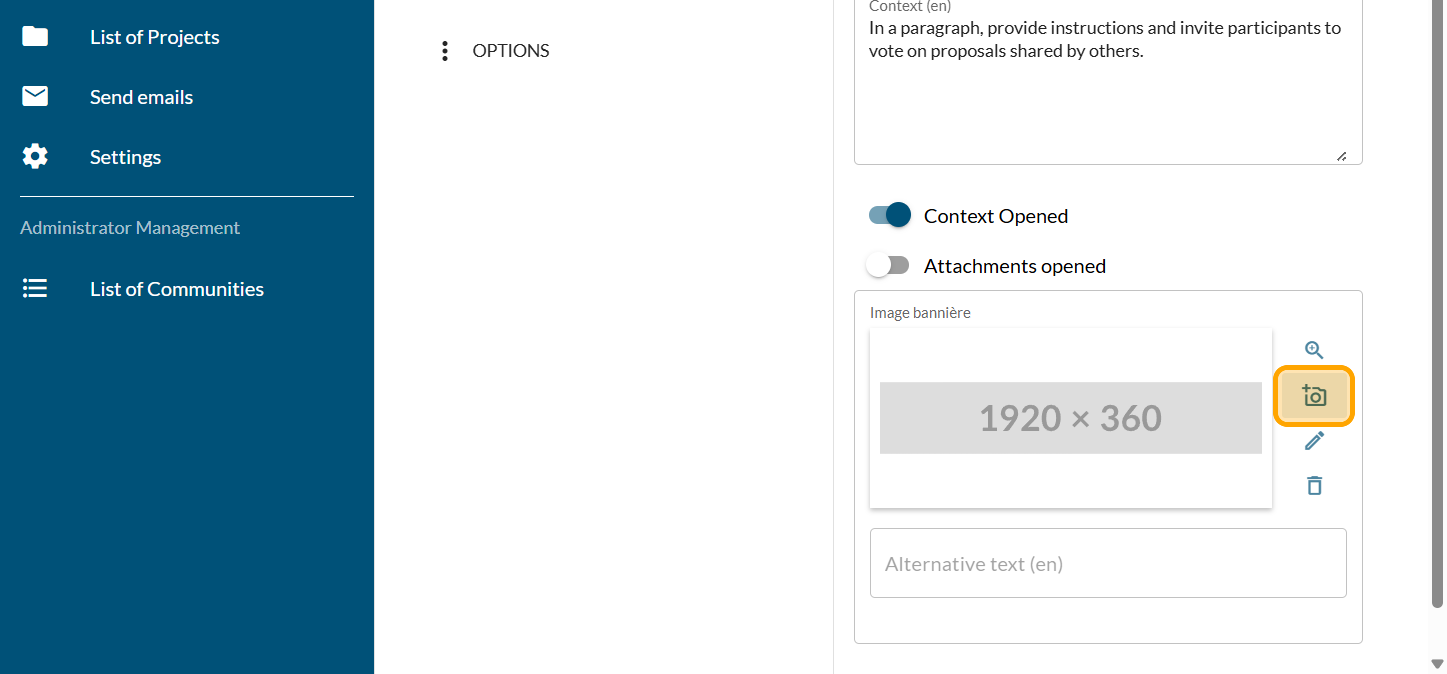Enable the Attachments opened switch
This screenshot has height=674, width=1447.
point(888,265)
